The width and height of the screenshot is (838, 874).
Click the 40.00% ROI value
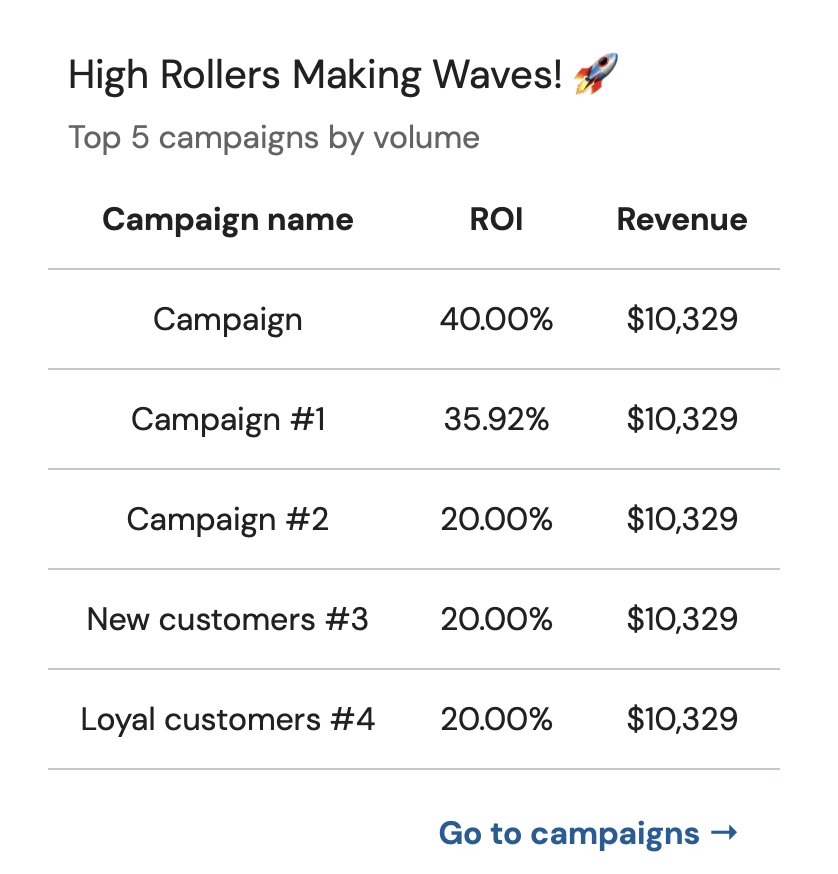[496, 319]
